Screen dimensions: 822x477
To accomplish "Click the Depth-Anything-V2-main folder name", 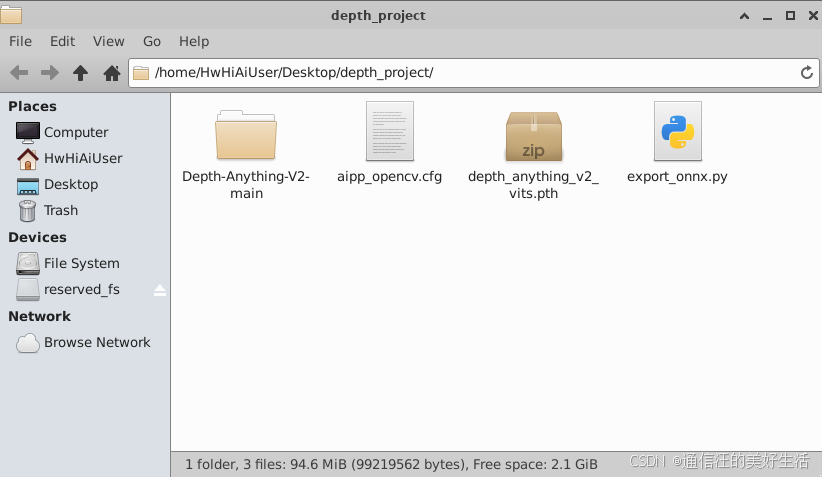I will [246, 185].
